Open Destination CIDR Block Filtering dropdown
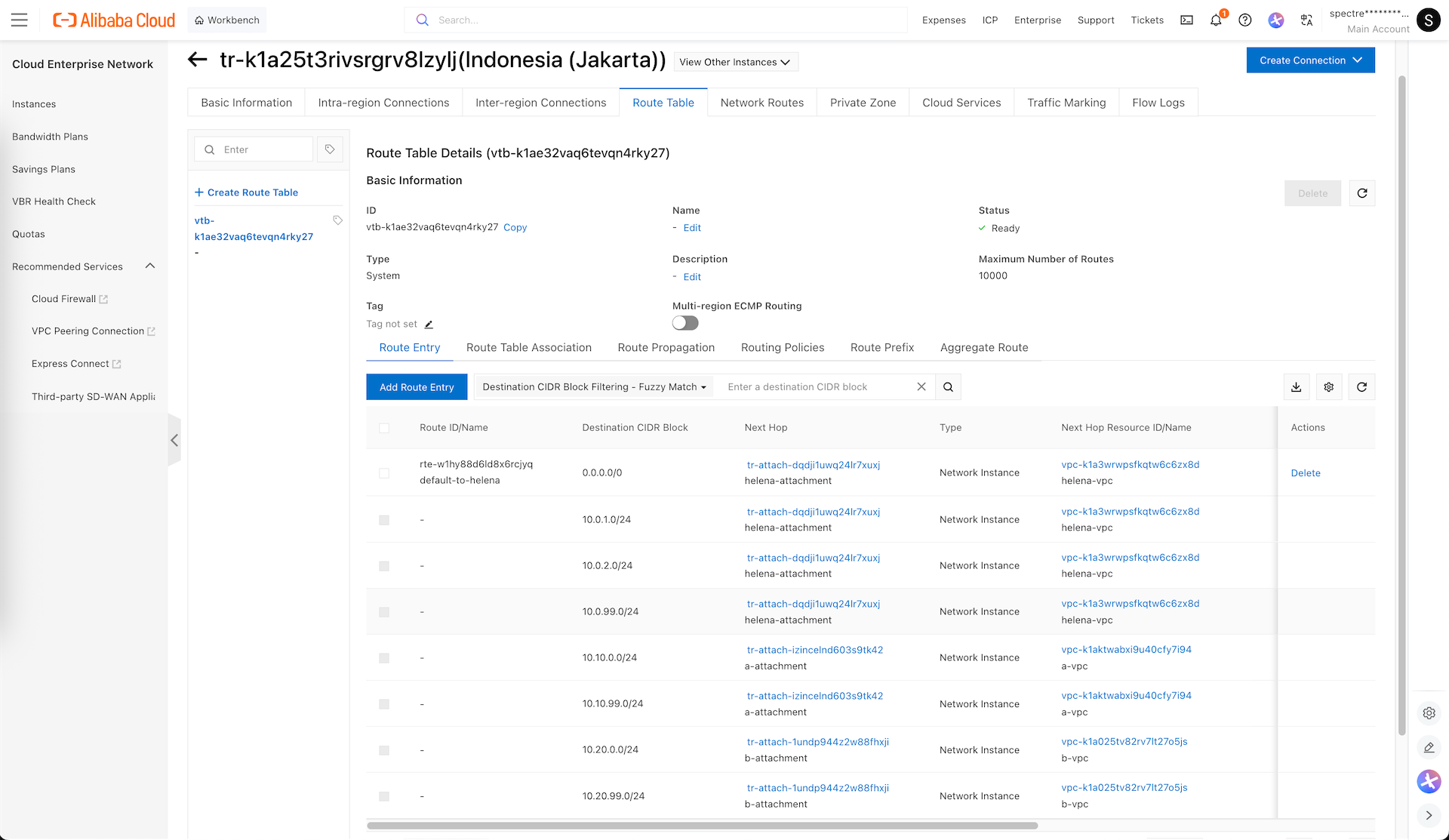Image resolution: width=1449 pixels, height=840 pixels. [594, 387]
